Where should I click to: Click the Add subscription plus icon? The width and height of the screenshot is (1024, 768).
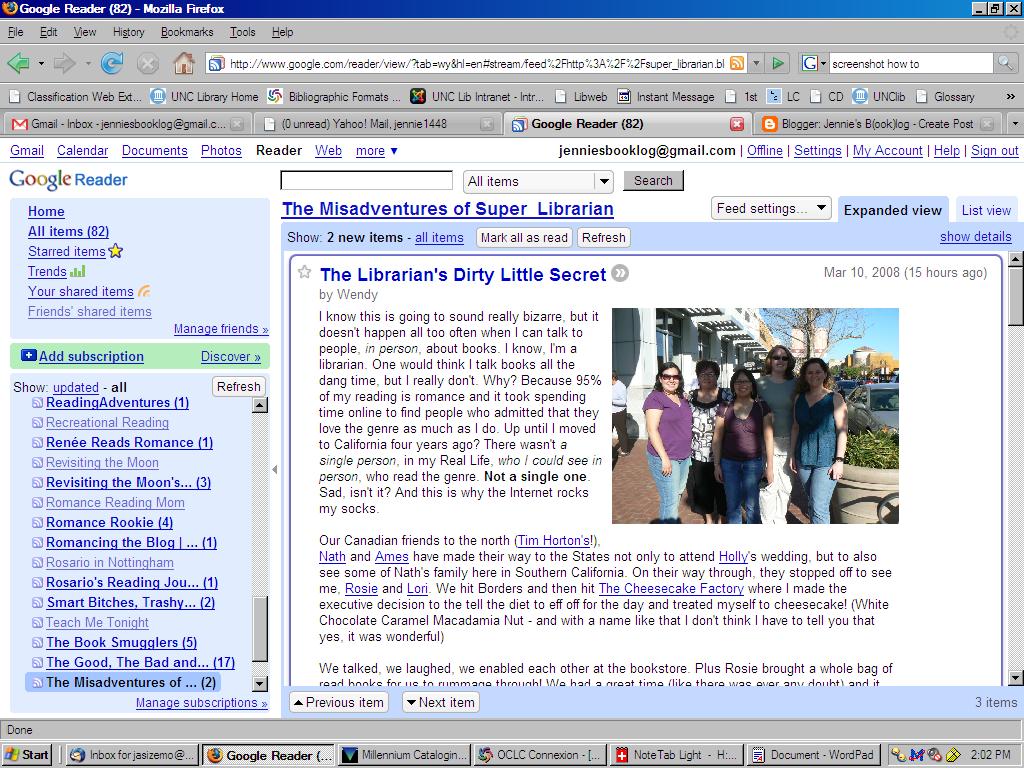[x=29, y=355]
